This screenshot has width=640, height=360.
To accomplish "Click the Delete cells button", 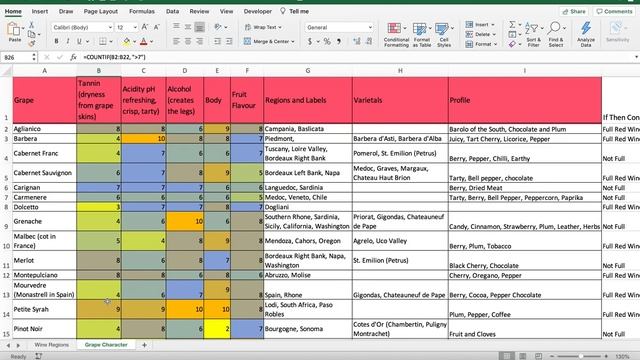I will point(480,34).
